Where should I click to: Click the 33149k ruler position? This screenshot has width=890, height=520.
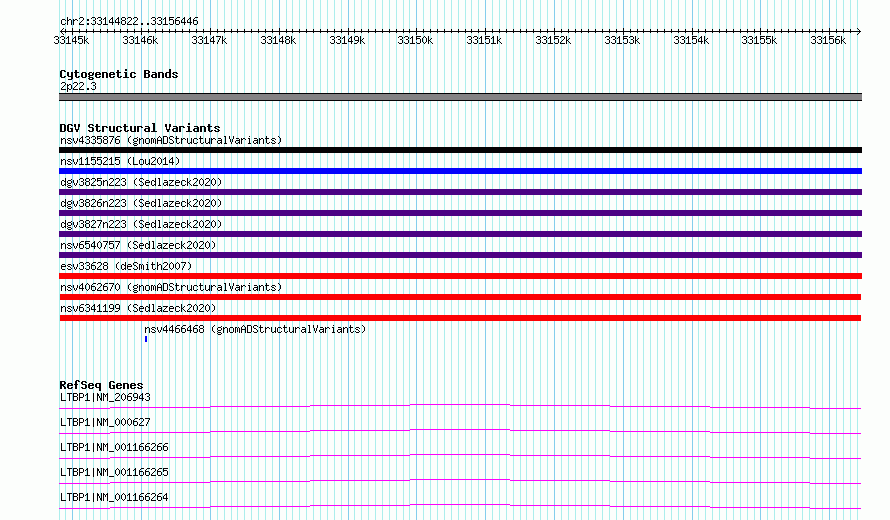click(347, 40)
